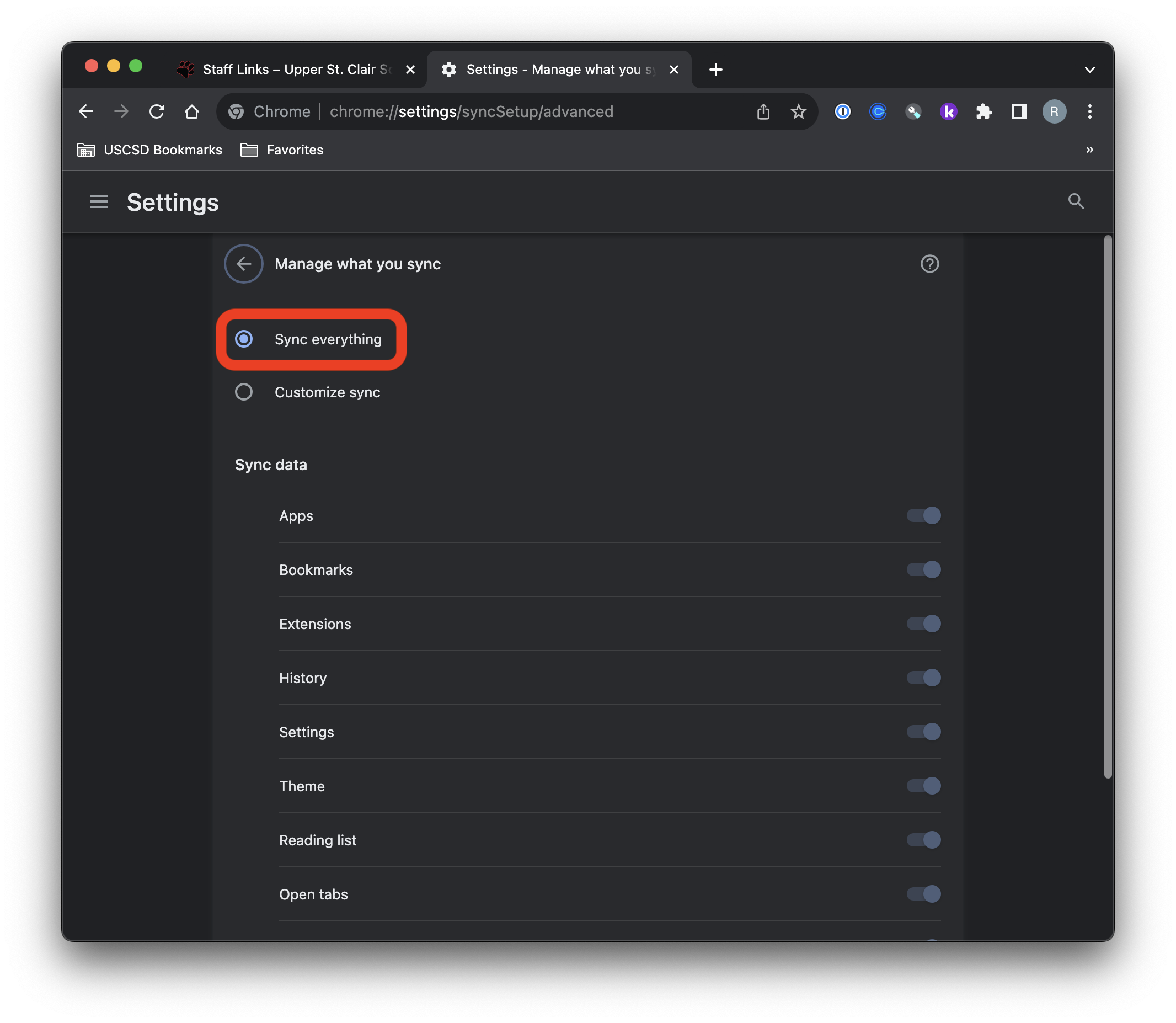Toggle the Theme sync switch
The image size is (1176, 1023).
click(924, 786)
